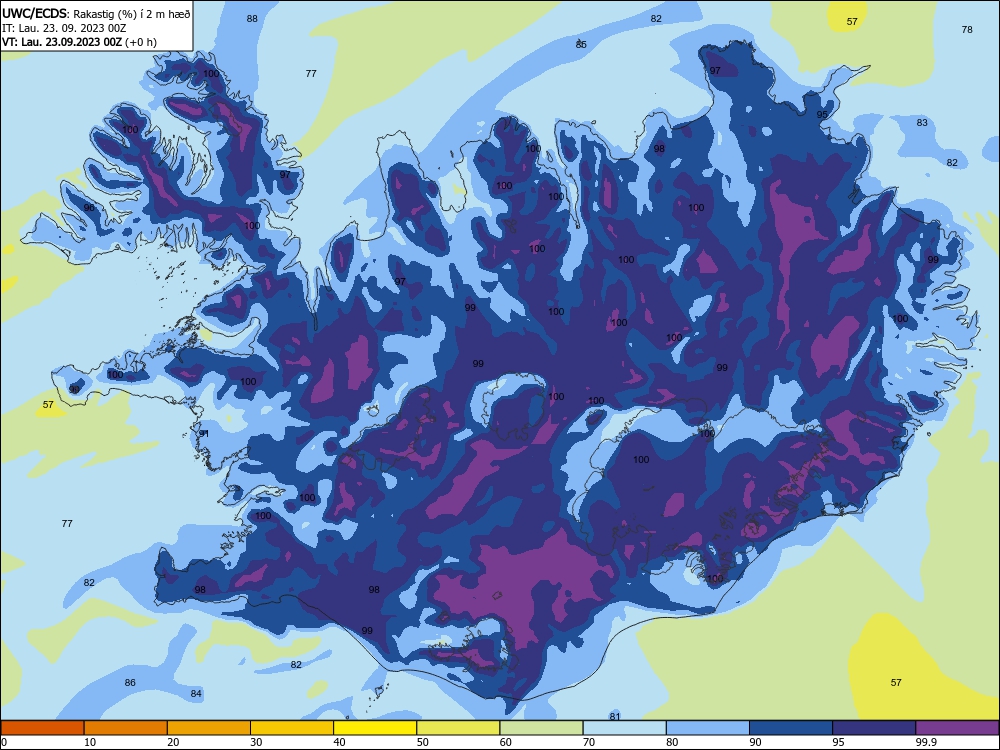Select the indigo 95–99.9 legend band
This screenshot has height=750, width=1000.
coord(874,728)
